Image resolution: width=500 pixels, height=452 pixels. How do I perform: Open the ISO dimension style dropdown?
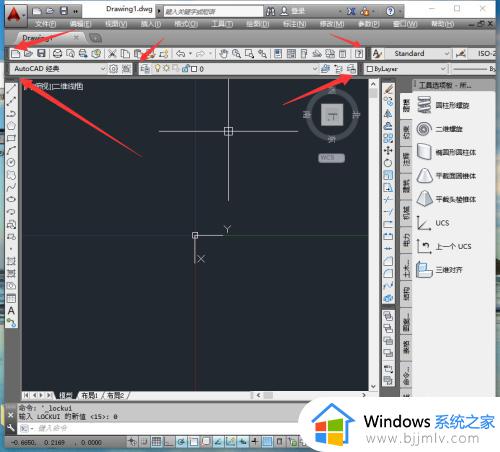point(487,53)
